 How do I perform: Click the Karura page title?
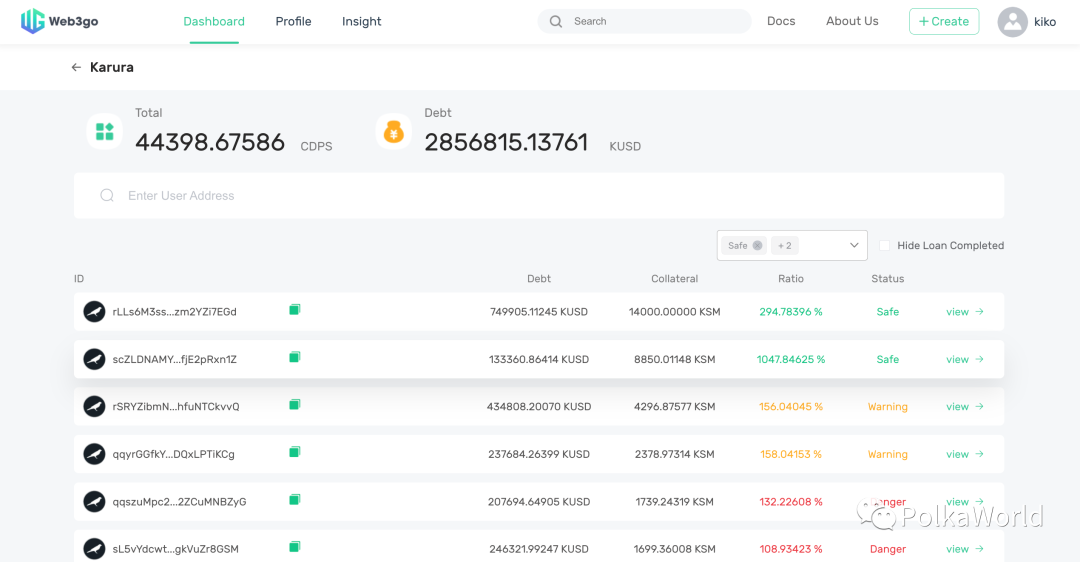pyautogui.click(x=112, y=67)
